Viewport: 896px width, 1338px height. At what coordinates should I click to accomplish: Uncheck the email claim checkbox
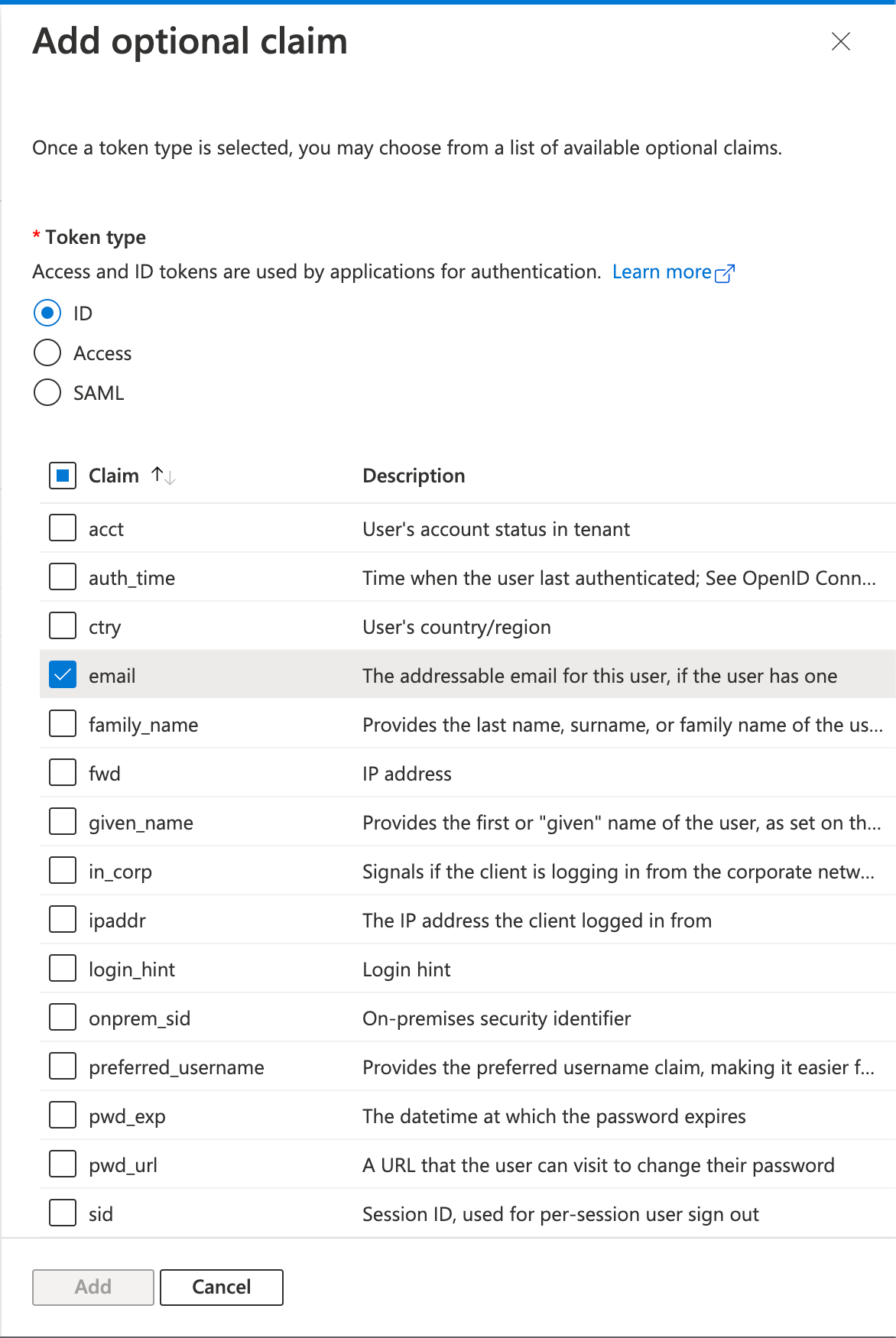(63, 674)
